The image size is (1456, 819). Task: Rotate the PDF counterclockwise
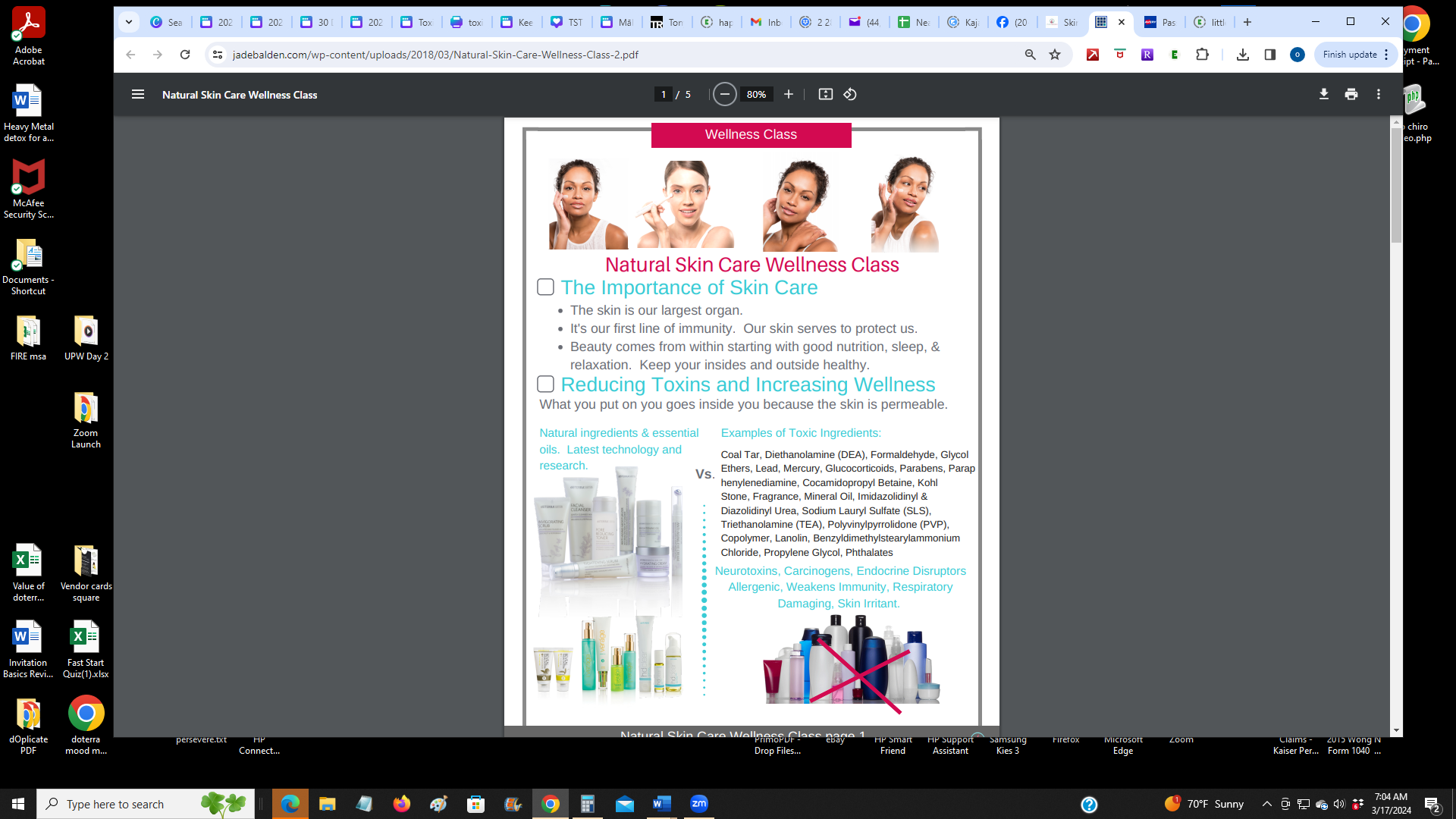click(x=850, y=94)
